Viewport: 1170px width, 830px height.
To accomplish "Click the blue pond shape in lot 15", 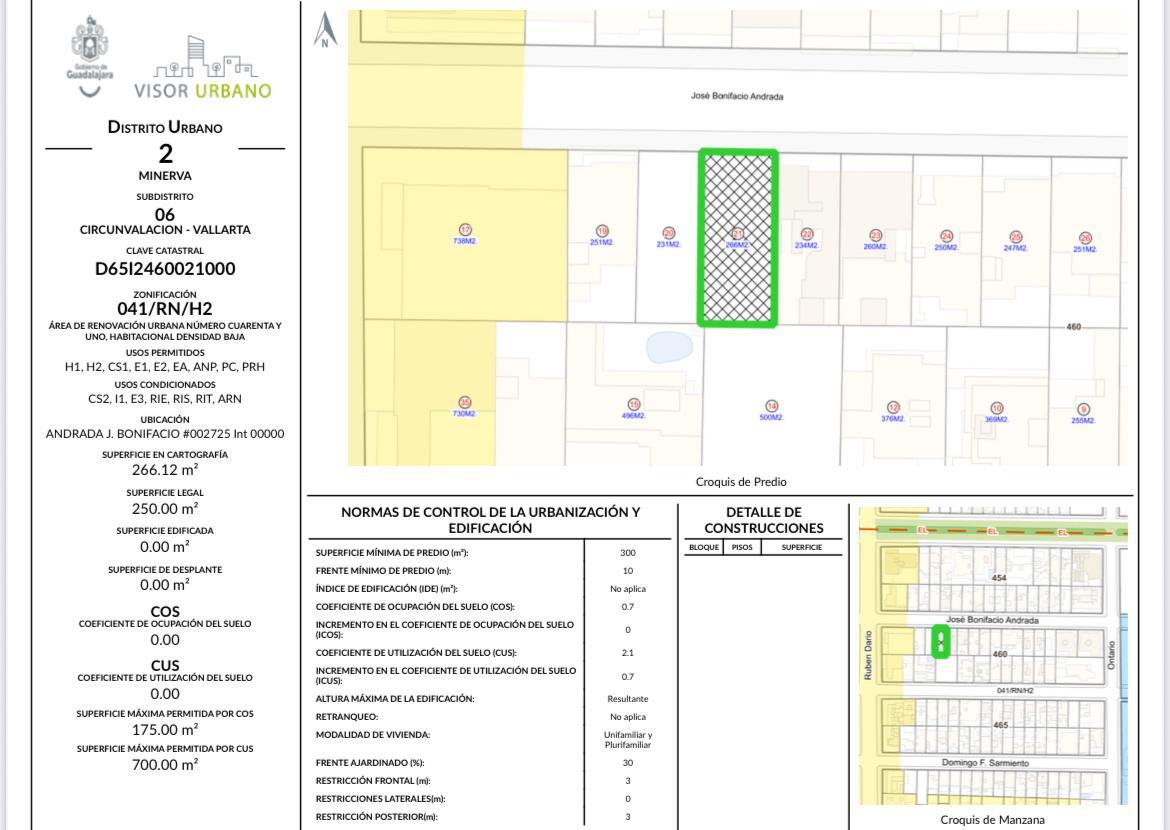I will click(670, 346).
